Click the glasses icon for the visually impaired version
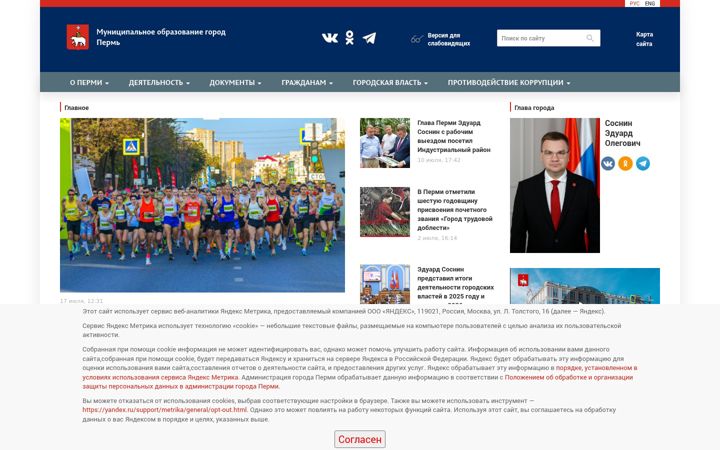Image resolution: width=720 pixels, height=450 pixels. 416,39
